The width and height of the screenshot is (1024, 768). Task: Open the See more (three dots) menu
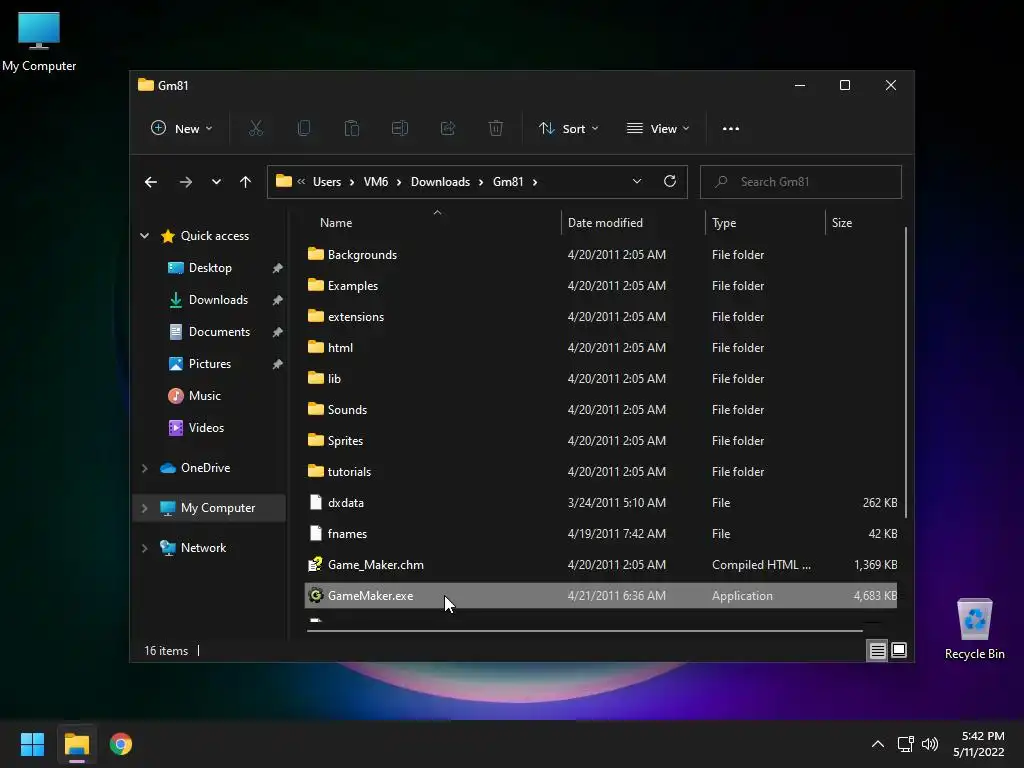[x=731, y=129]
